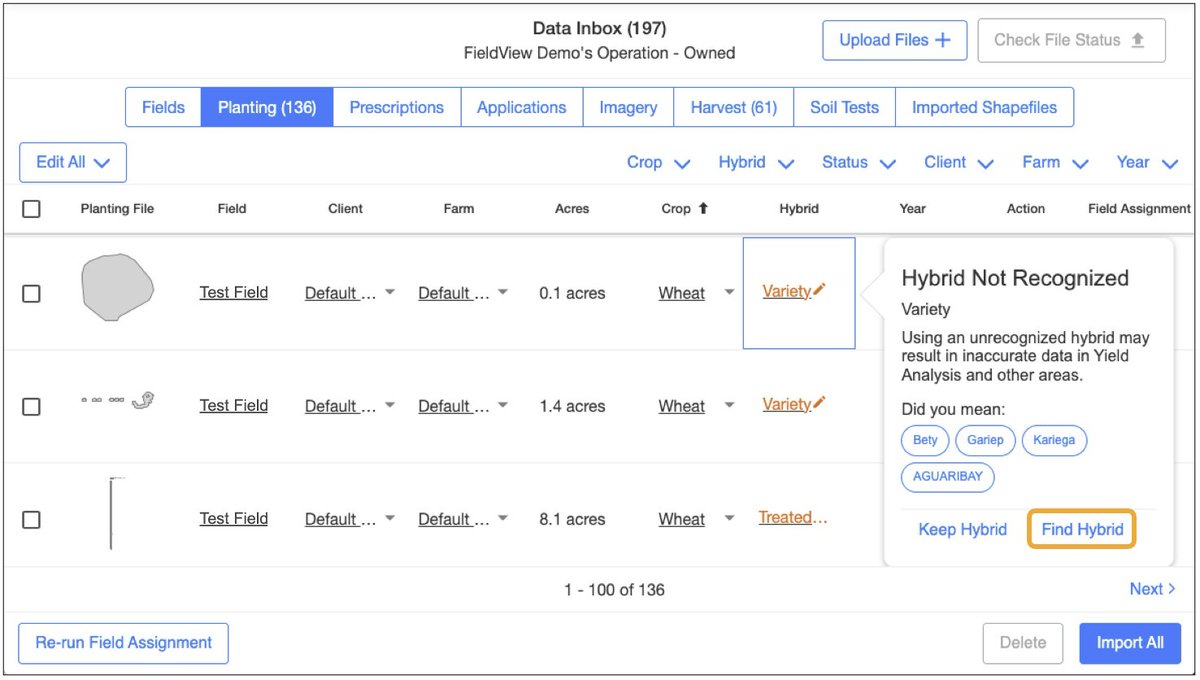
Task: Click the '0.1 acres' cell
Action: click(572, 293)
